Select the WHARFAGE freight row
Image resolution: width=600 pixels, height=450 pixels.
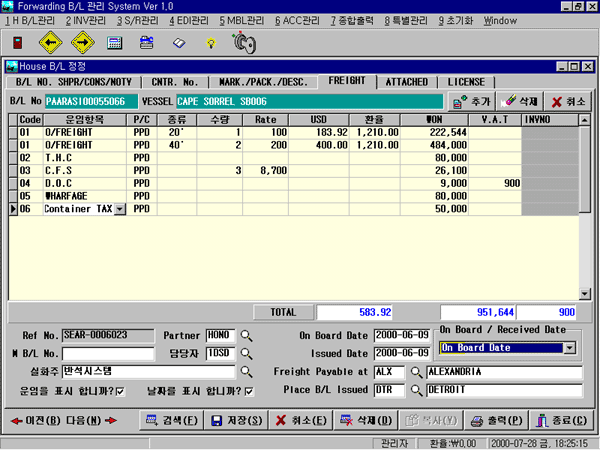tap(293, 196)
